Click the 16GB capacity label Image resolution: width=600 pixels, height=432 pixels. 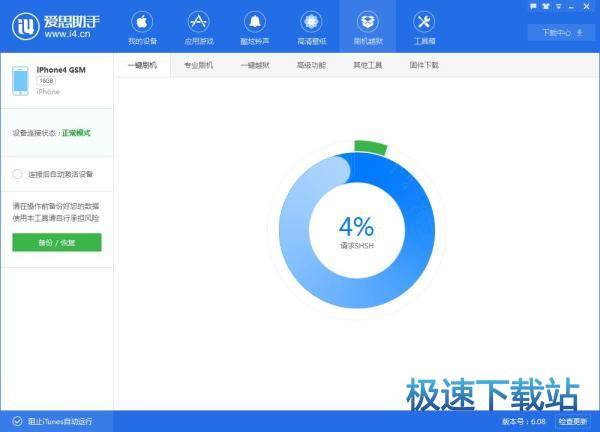[x=46, y=81]
